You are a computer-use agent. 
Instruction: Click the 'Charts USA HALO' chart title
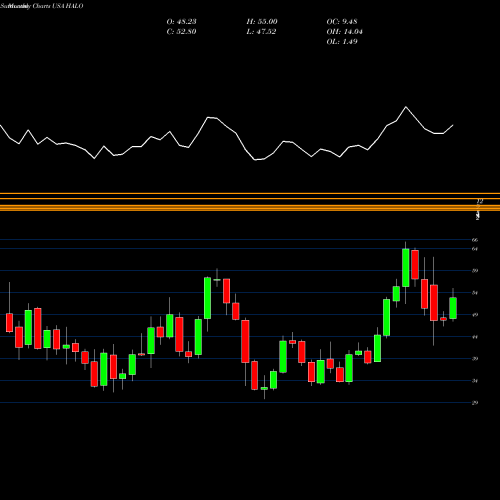coord(58,6)
